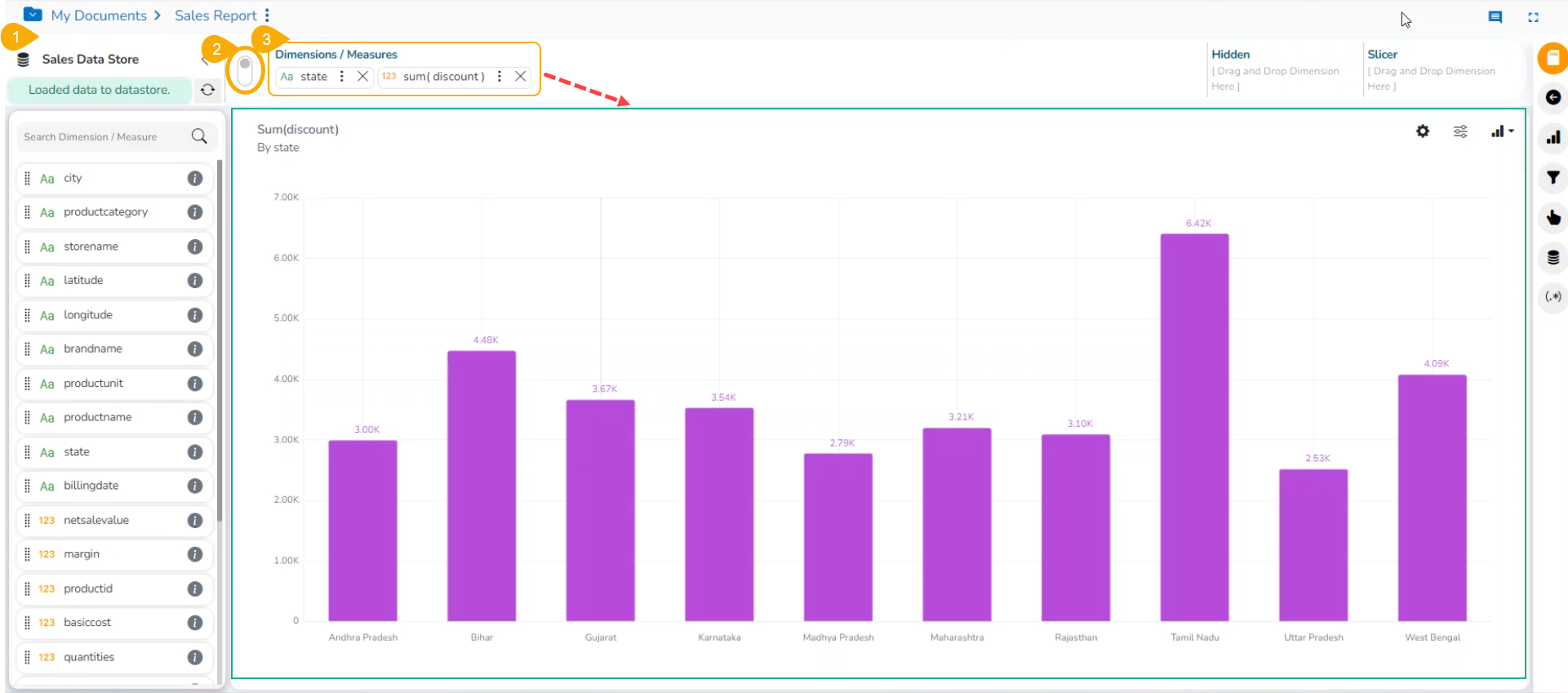
Task: Open the bar chart icon in right sidebar
Action: (x=1552, y=137)
